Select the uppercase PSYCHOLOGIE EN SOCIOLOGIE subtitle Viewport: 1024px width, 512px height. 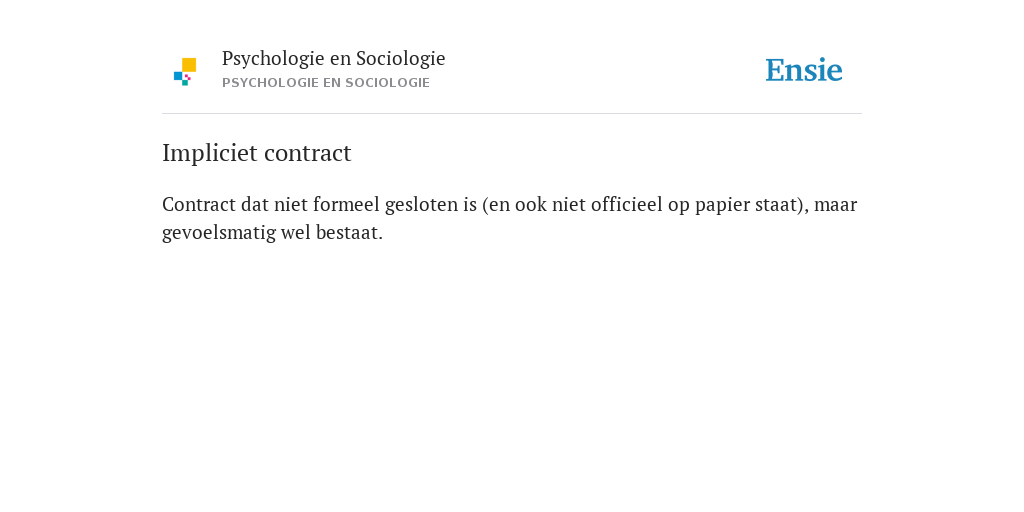[x=326, y=83]
